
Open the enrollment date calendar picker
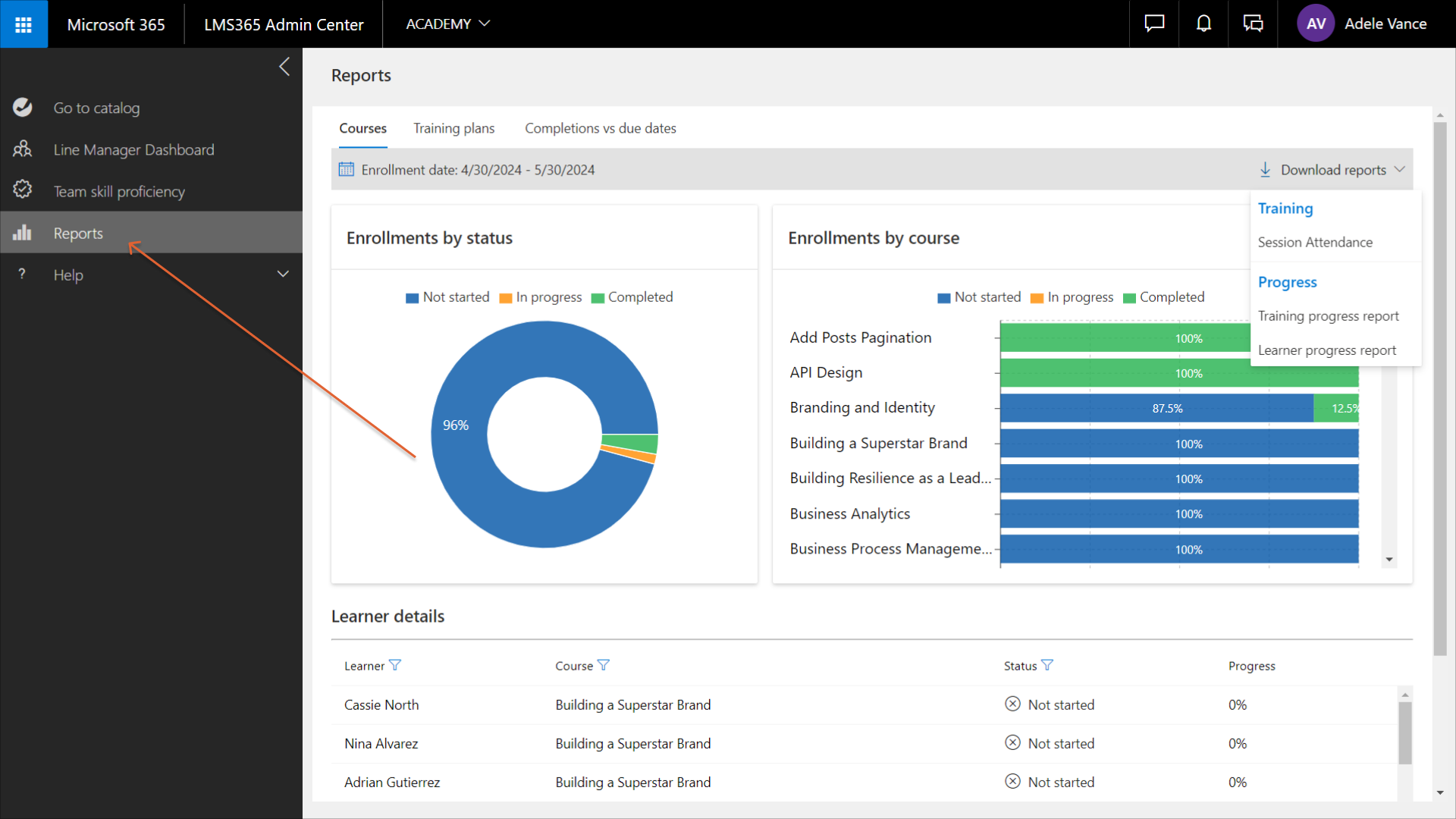click(x=346, y=169)
